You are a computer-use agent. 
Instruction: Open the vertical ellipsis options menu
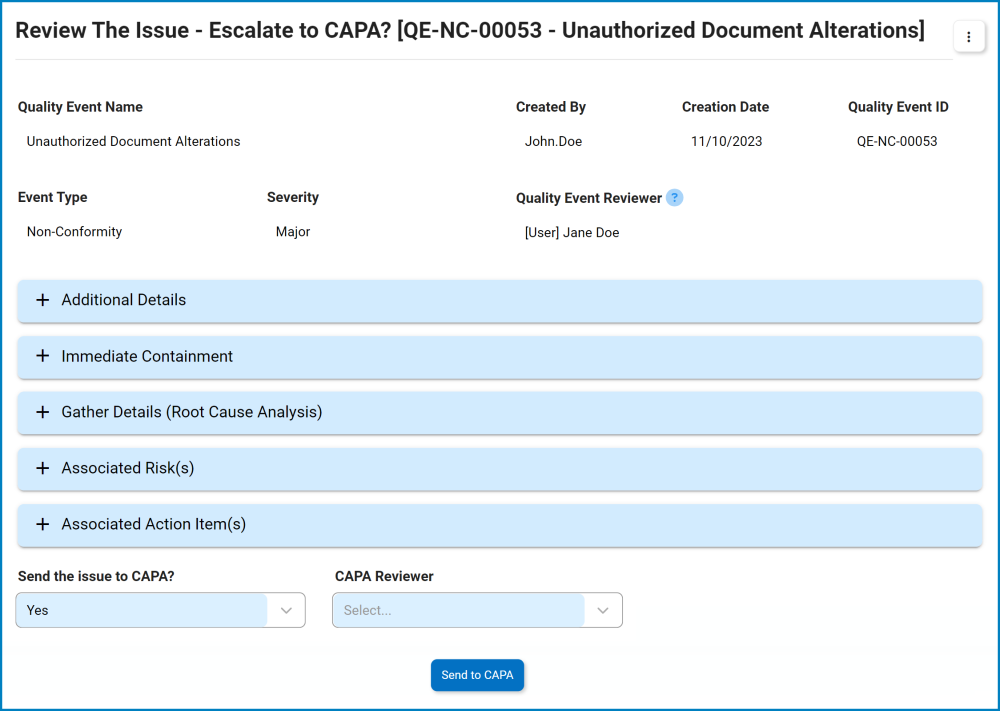click(968, 37)
